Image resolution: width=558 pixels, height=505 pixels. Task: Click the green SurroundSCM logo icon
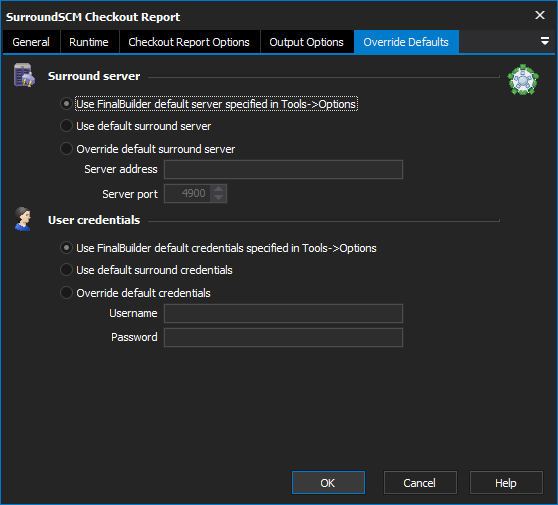point(523,80)
